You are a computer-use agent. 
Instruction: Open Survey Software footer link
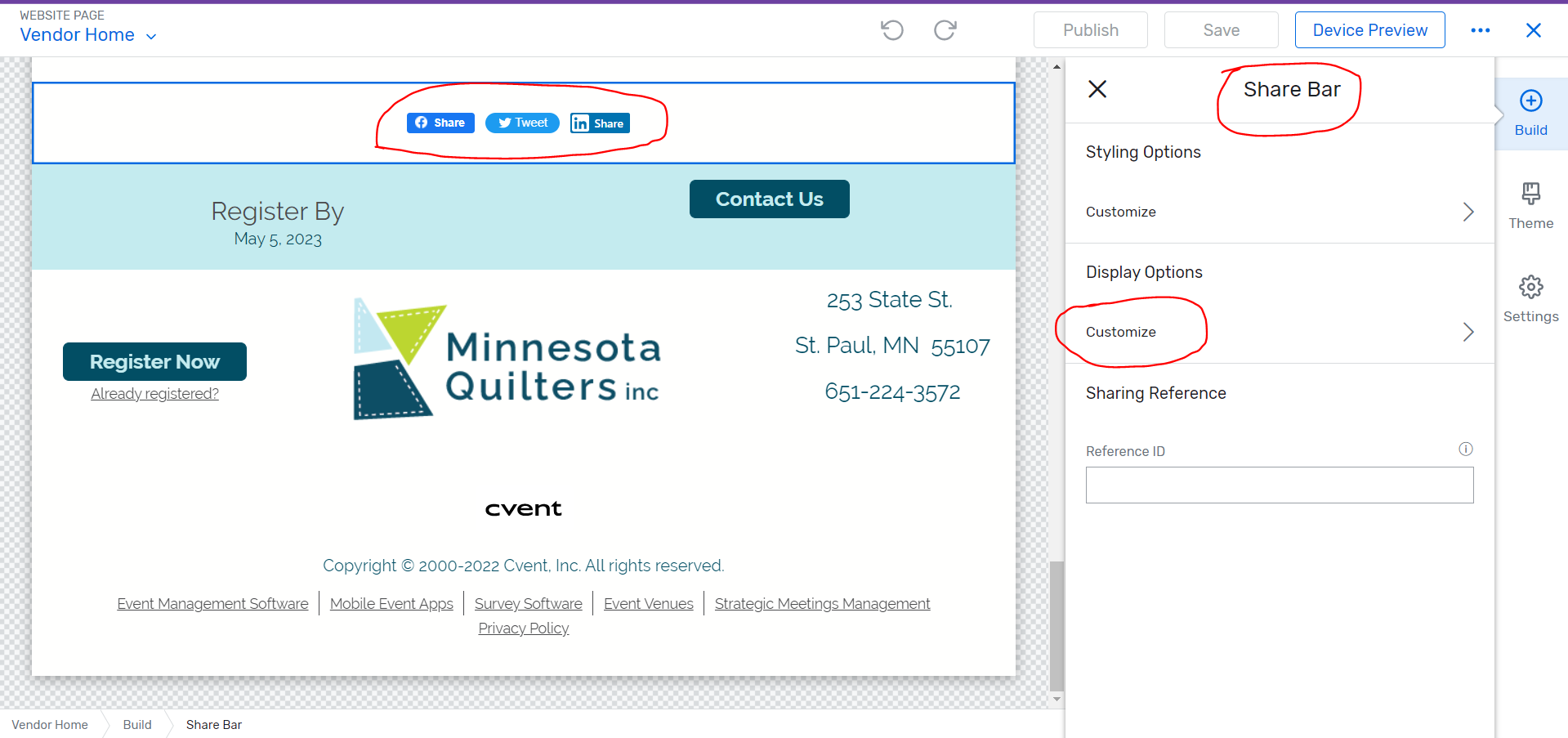(x=529, y=604)
